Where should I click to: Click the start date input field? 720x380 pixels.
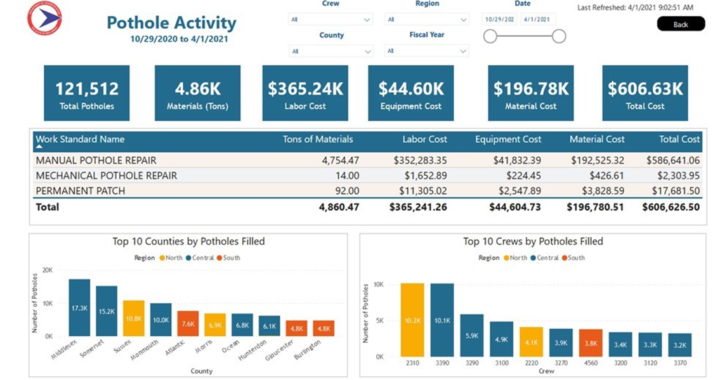pos(500,20)
